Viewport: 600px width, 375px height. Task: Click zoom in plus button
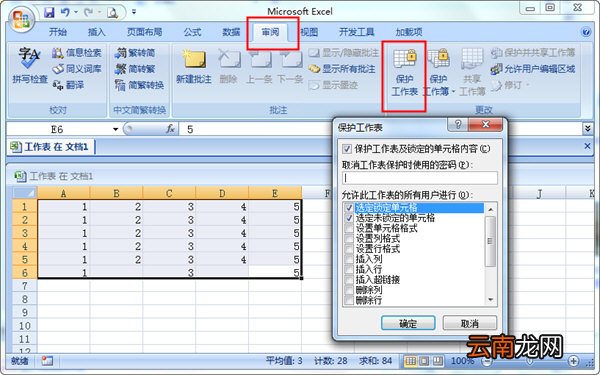(x=573, y=361)
